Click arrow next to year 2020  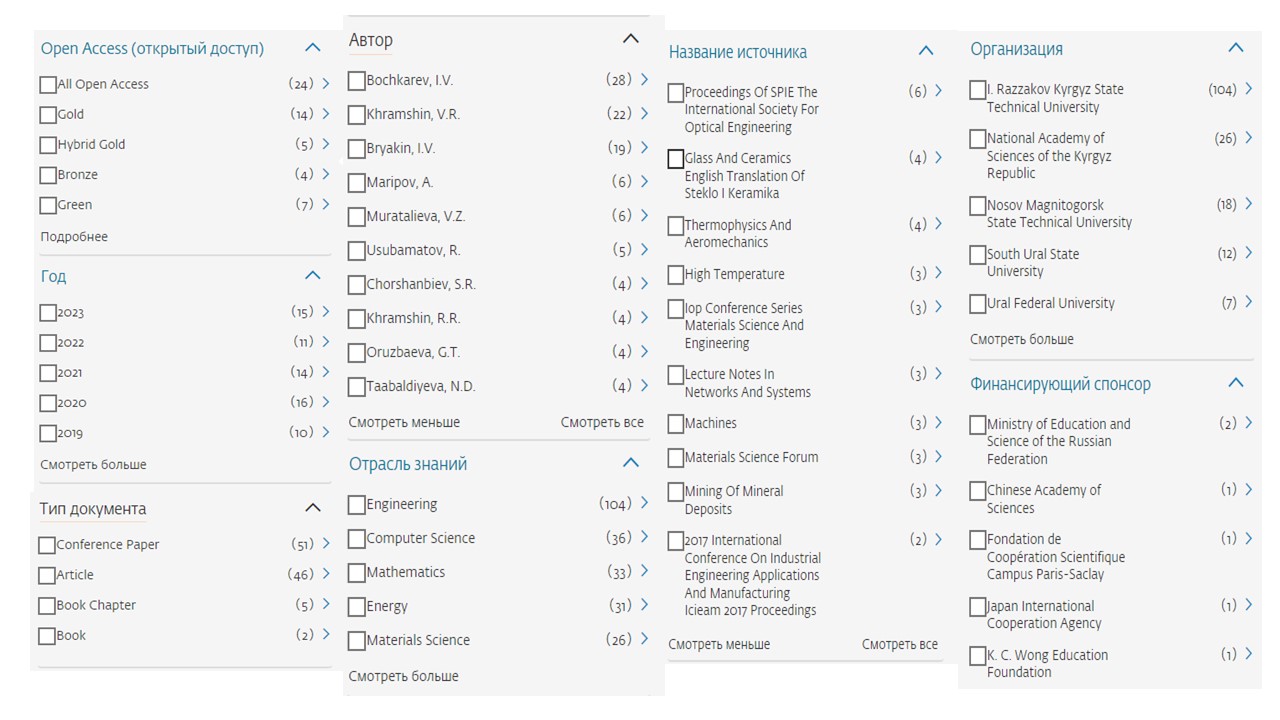(x=326, y=402)
